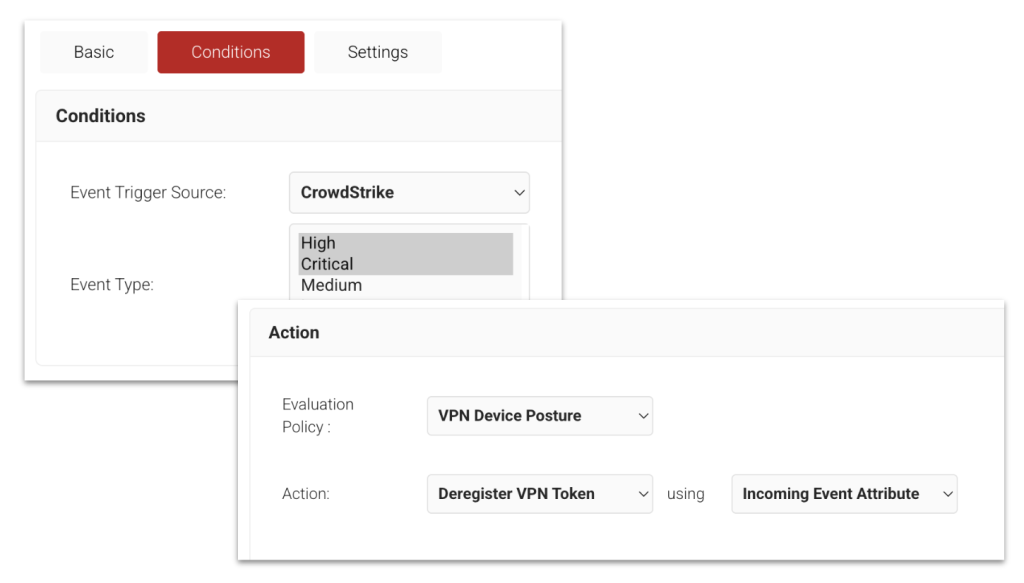Click the chevron arrow on CrowdStrike dropdown
1024x583 pixels.
pyautogui.click(x=518, y=193)
